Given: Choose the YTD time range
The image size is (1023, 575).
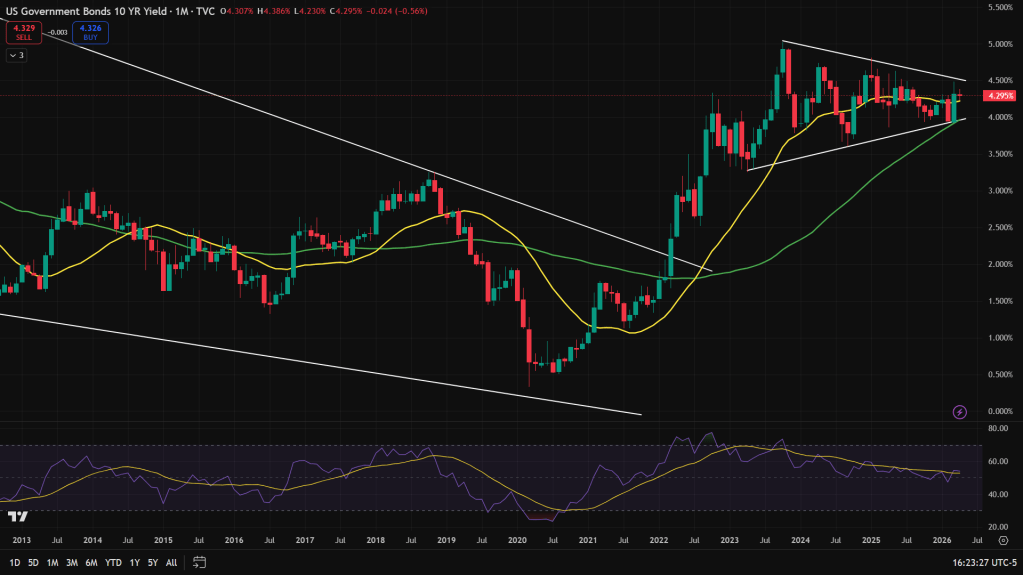Looking at the screenshot, I should coord(113,562).
